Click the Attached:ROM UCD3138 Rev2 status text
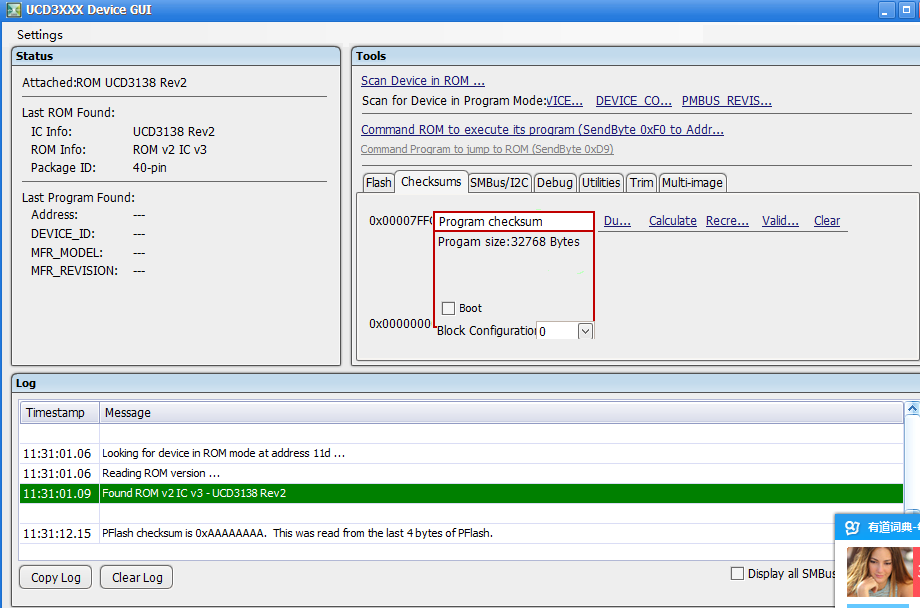The image size is (920, 614). (104, 83)
